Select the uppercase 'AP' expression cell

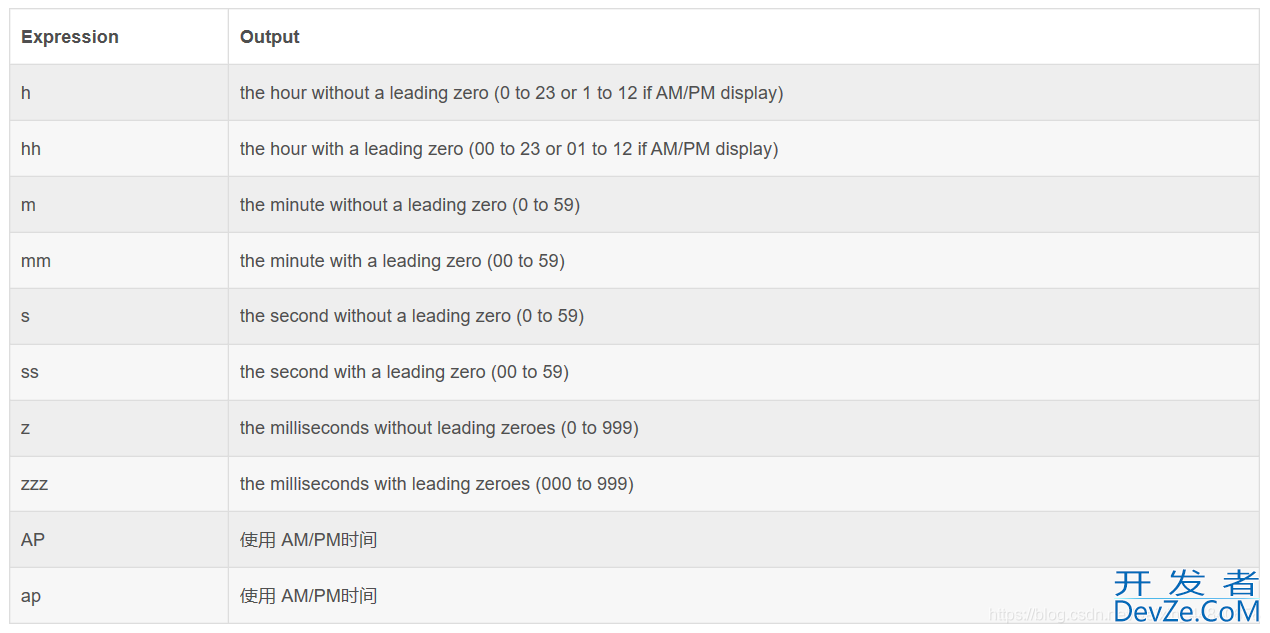tap(119, 540)
